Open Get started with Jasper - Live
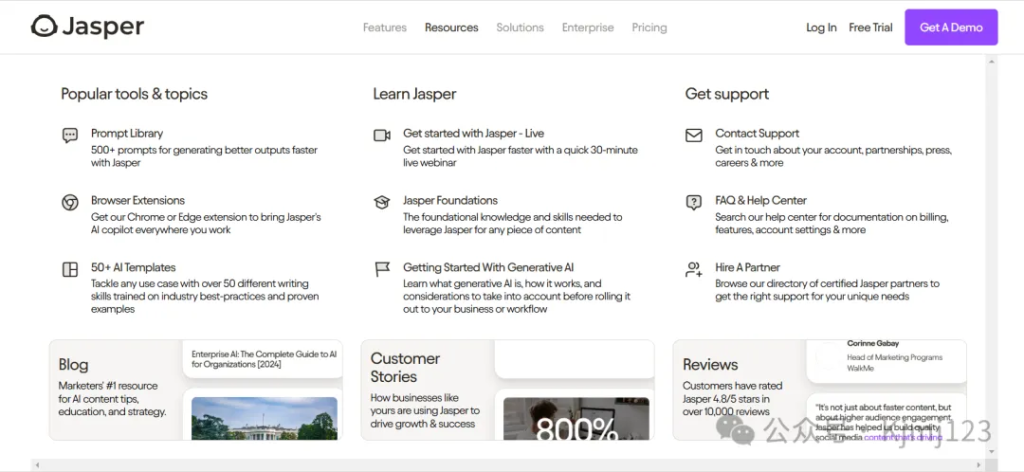The width and height of the screenshot is (1024, 472). [473, 133]
